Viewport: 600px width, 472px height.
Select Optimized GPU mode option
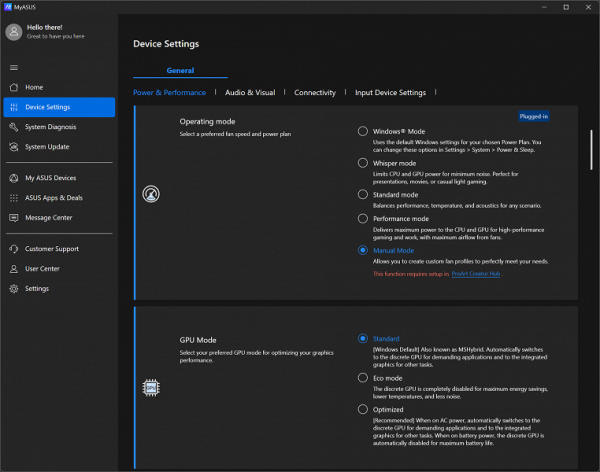363,410
